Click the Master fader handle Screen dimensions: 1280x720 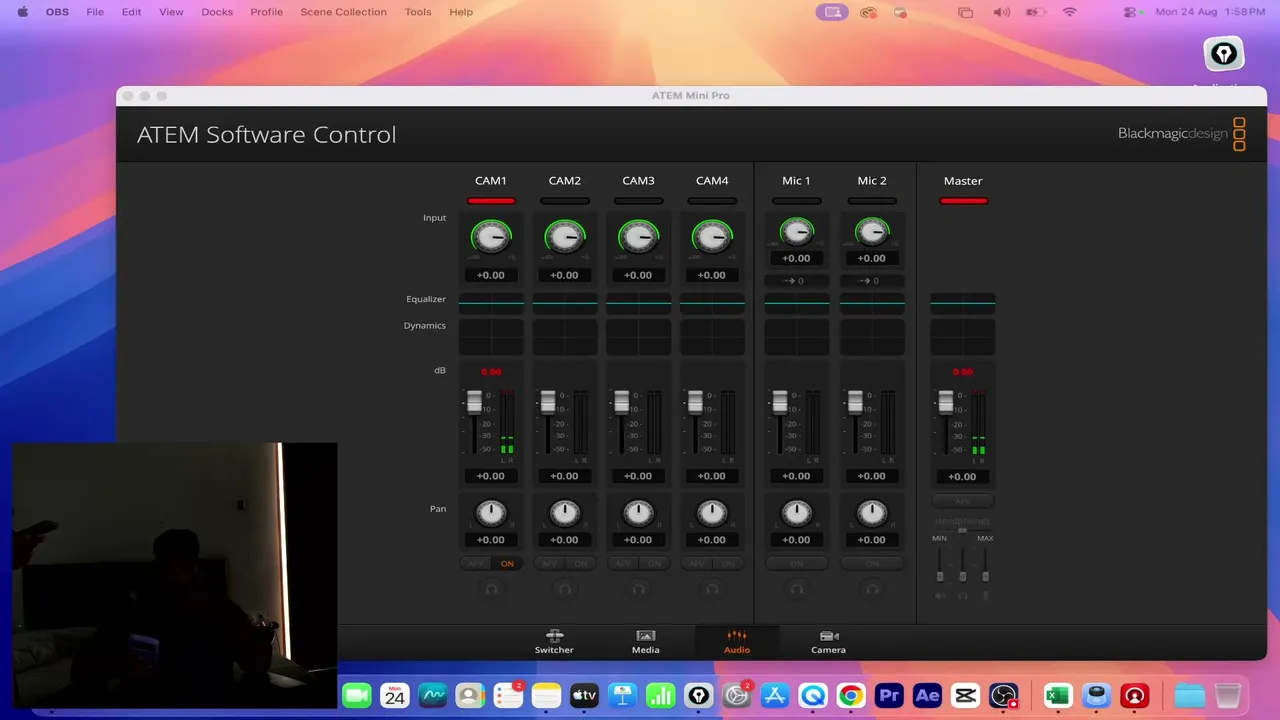[x=946, y=402]
